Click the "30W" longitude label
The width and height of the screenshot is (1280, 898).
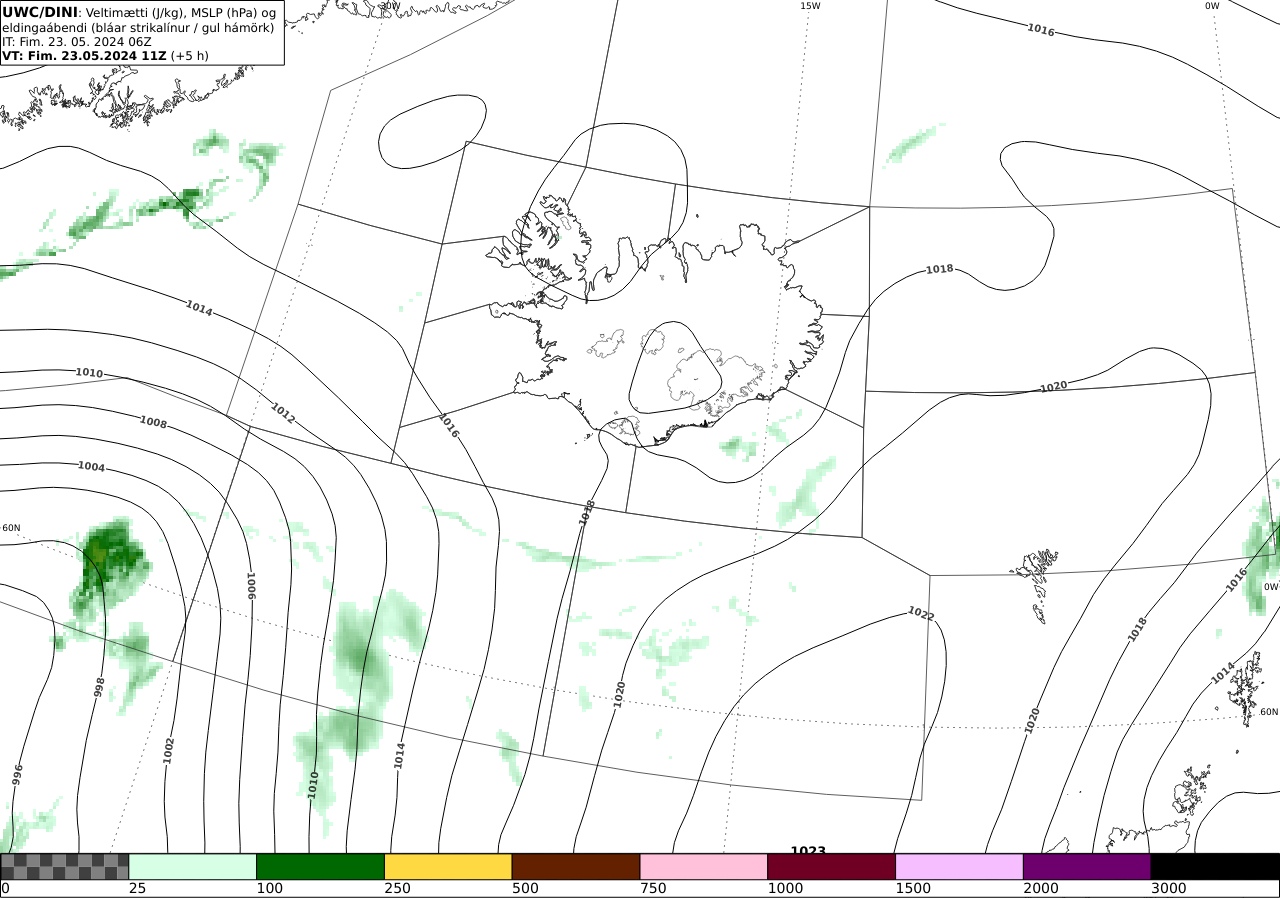click(390, 6)
